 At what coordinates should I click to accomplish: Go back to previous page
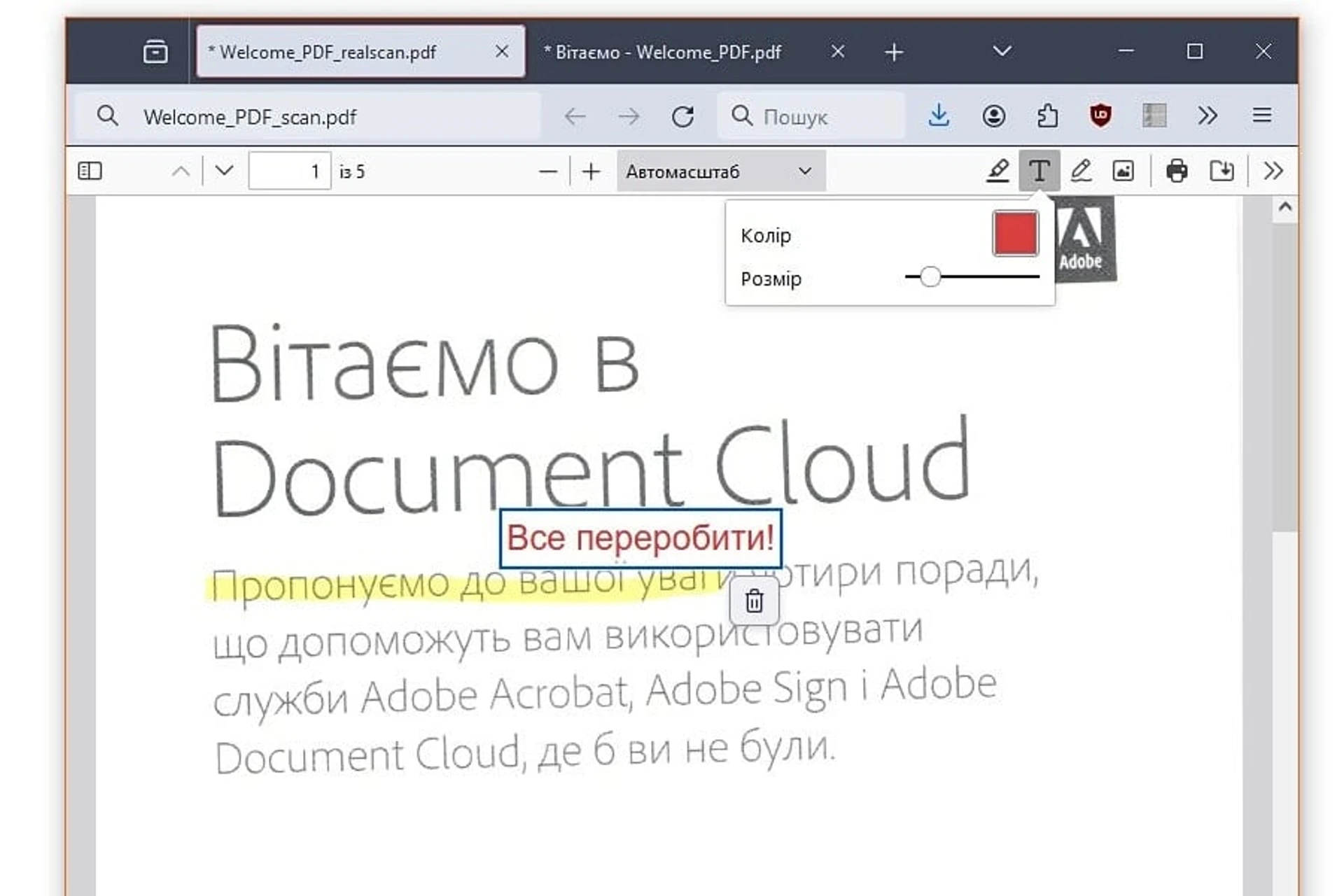pyautogui.click(x=575, y=116)
